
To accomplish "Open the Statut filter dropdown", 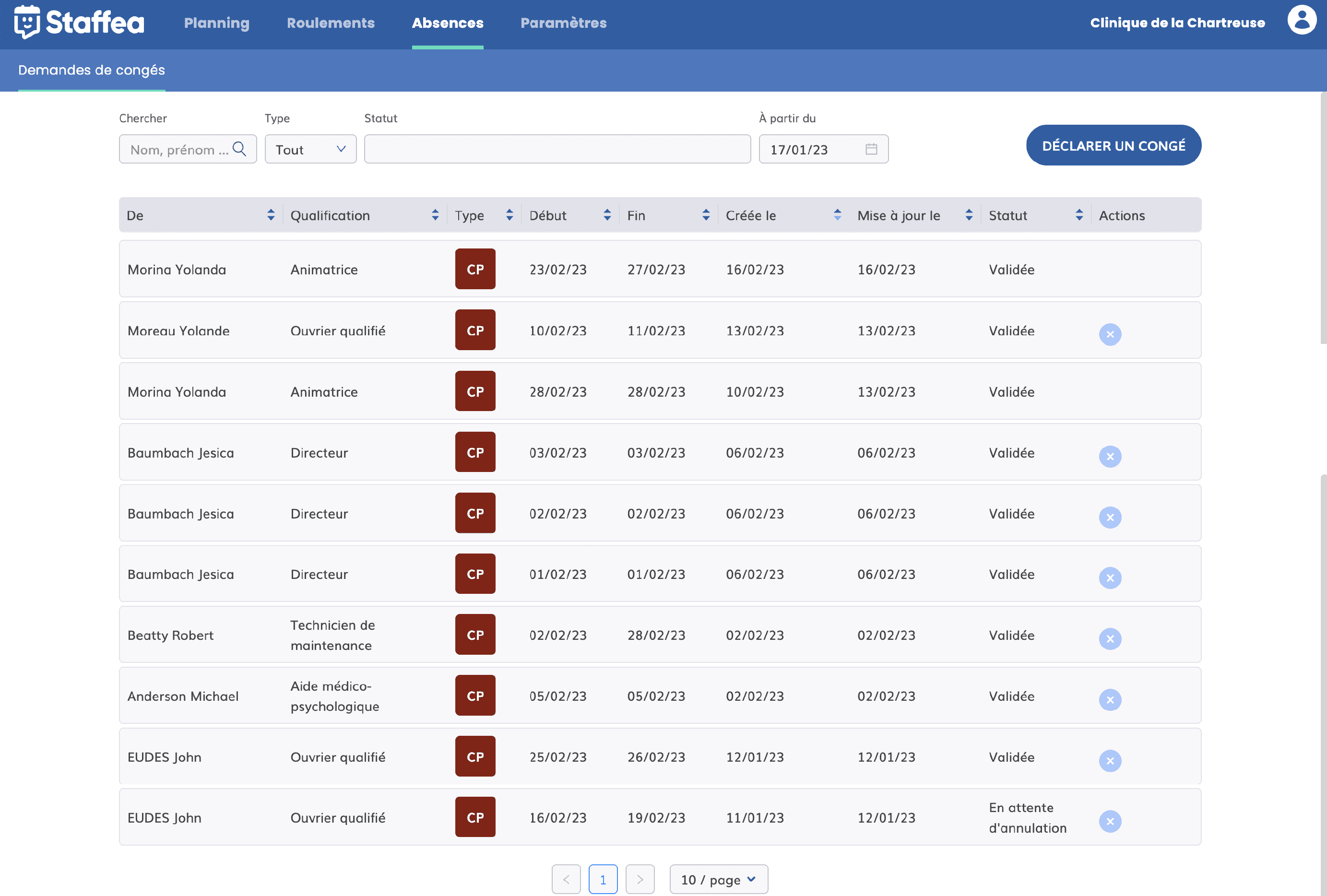I will 557,149.
